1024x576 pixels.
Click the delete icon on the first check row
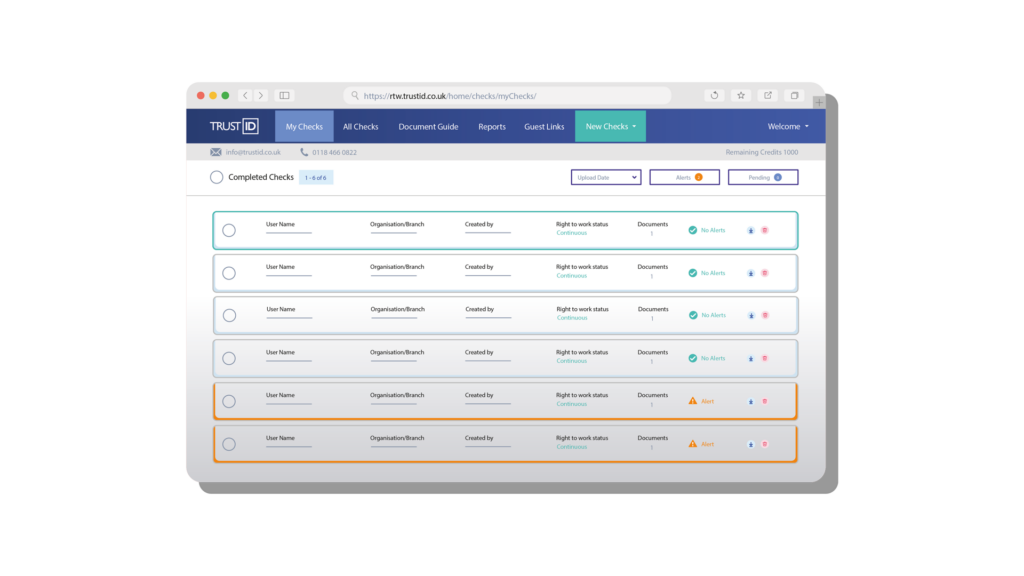(765, 230)
